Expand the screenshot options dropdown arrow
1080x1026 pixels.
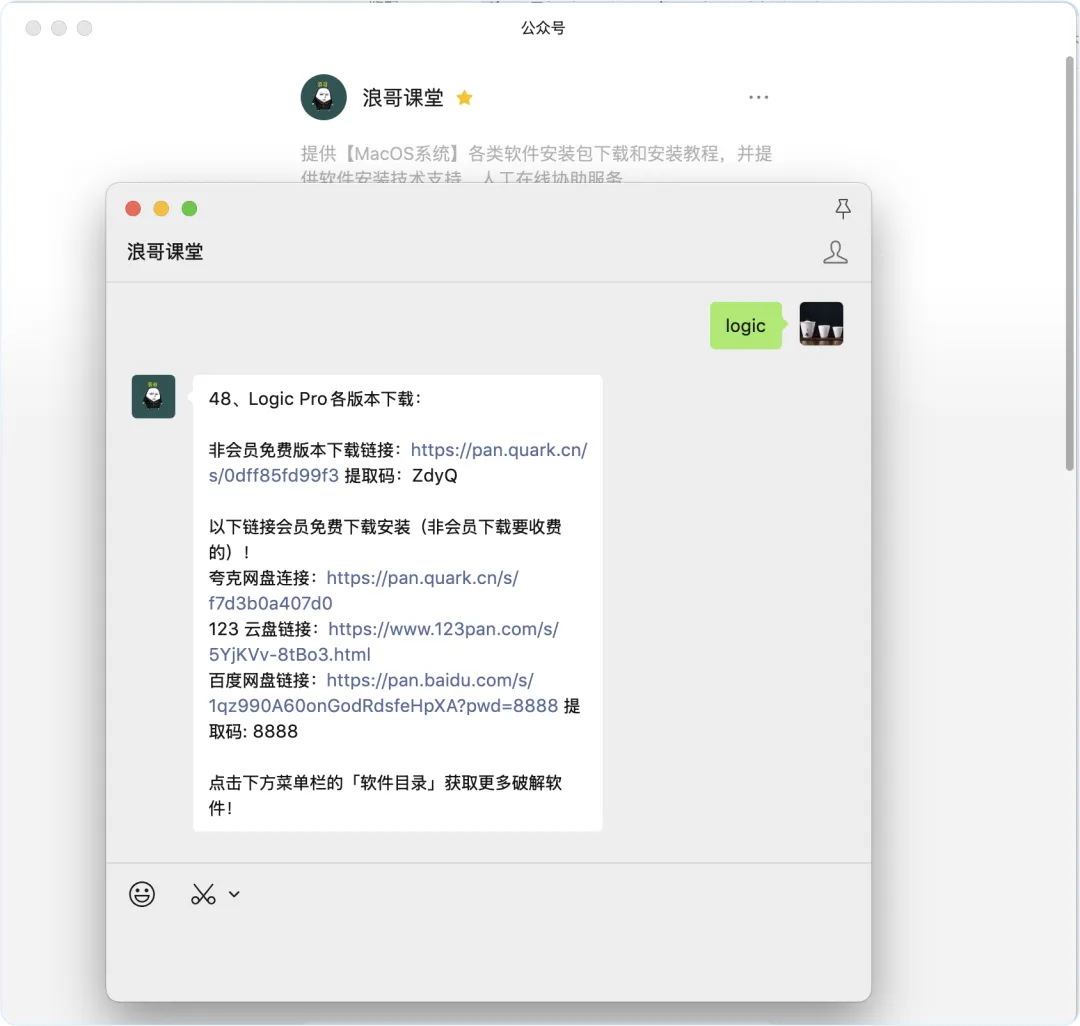click(x=234, y=894)
